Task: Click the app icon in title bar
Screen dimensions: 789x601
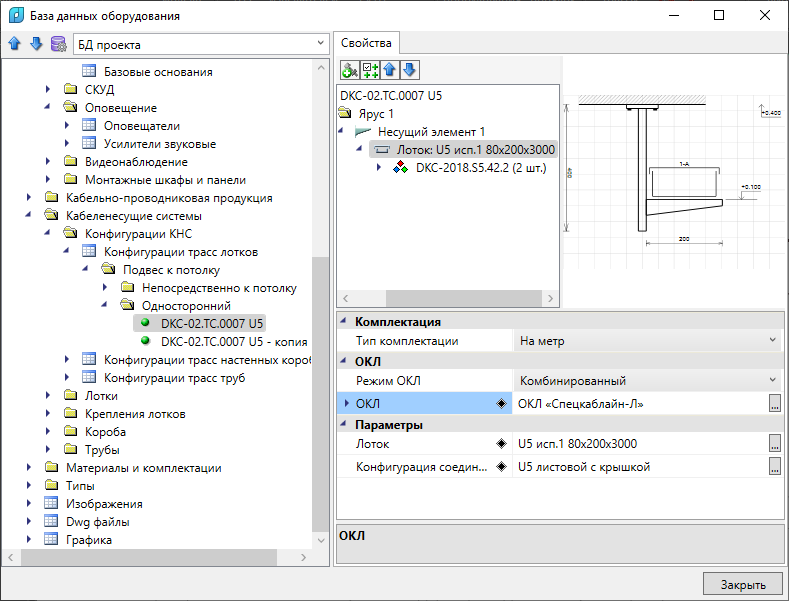Action: tap(16, 15)
